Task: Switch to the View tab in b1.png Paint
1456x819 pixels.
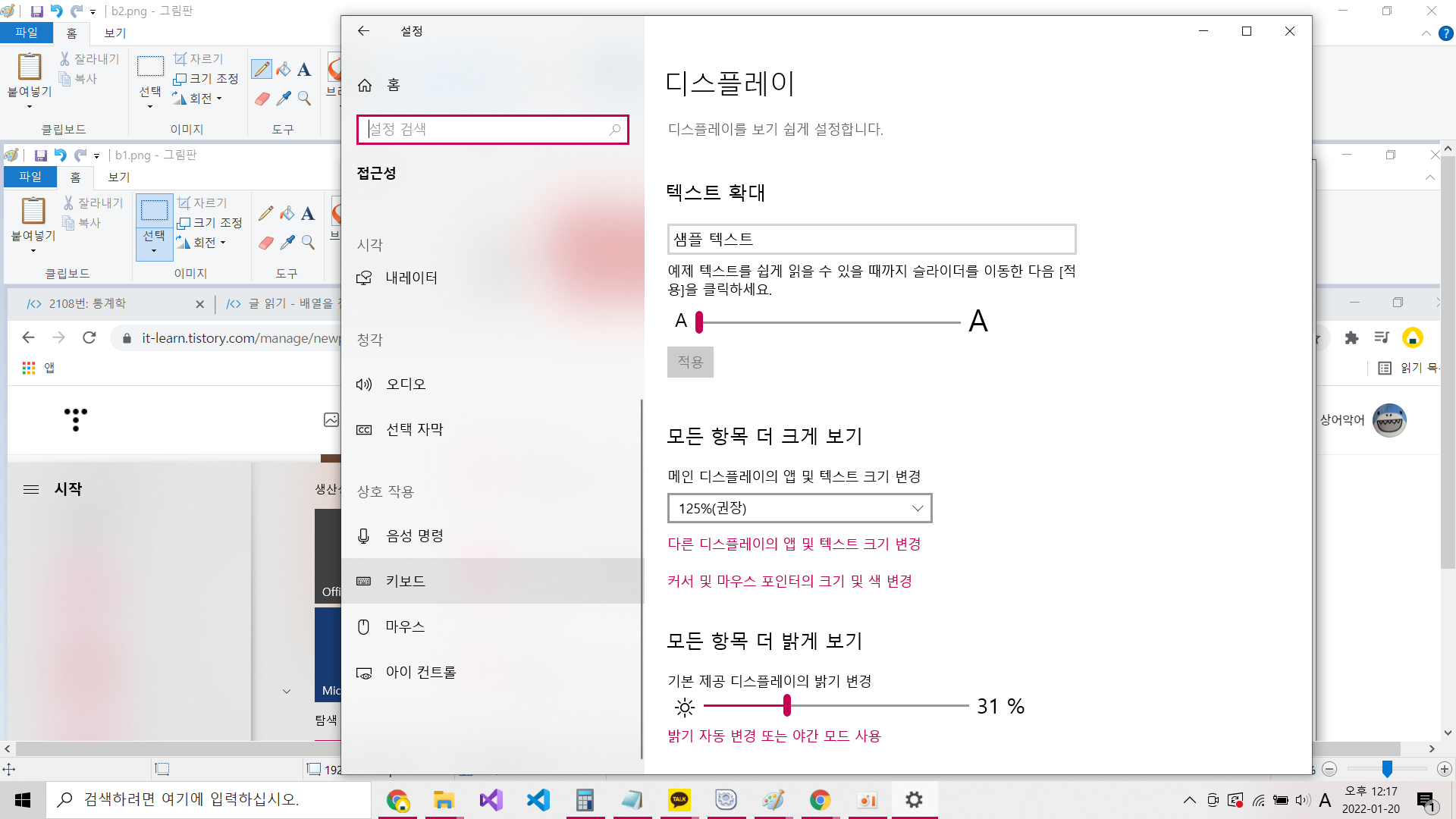Action: pyautogui.click(x=119, y=177)
